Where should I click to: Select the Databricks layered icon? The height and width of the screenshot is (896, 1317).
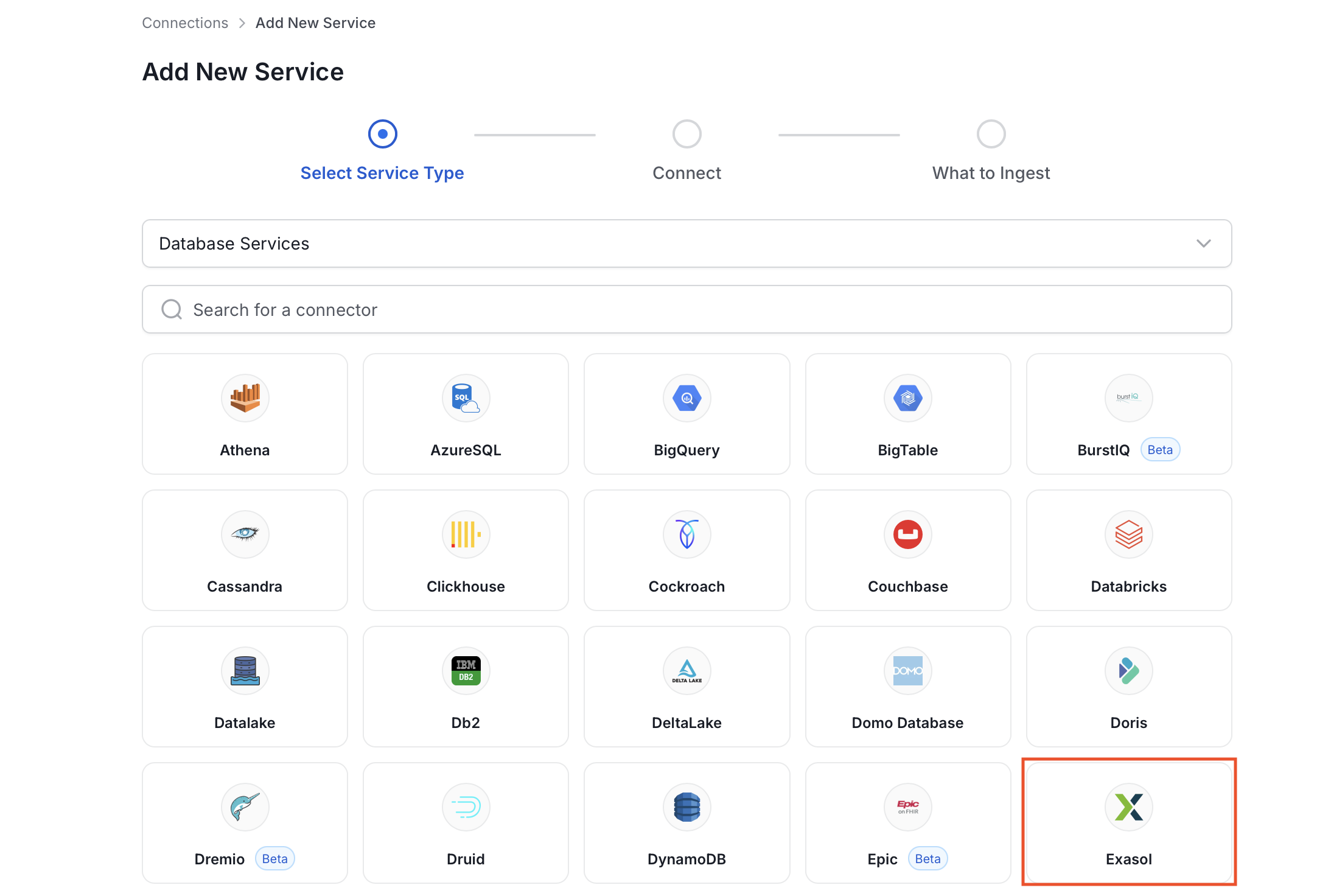(1129, 534)
